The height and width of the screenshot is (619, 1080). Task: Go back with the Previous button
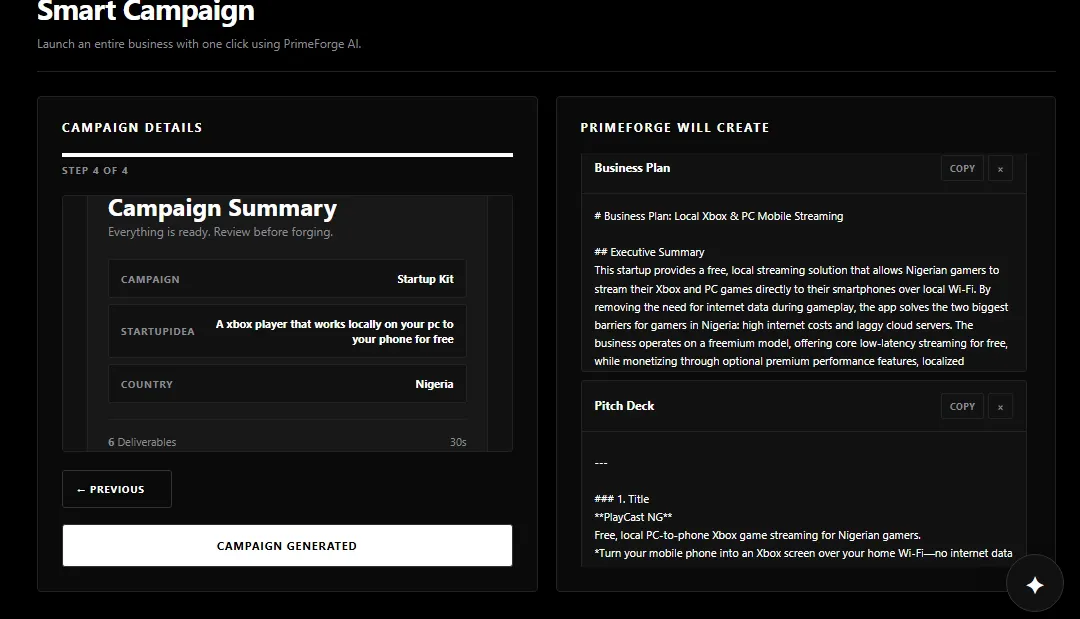117,489
